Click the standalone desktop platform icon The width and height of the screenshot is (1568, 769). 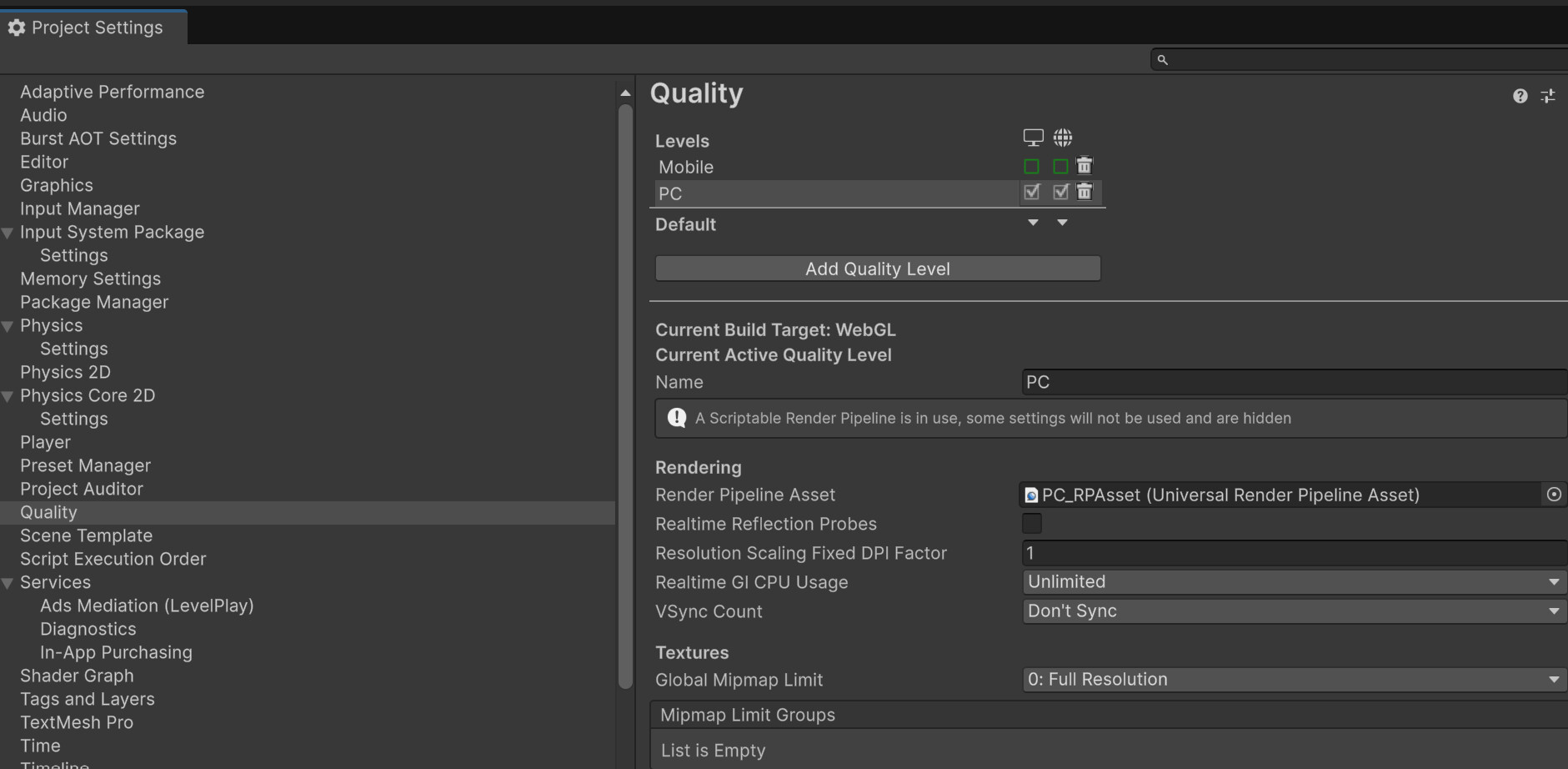coord(1033,138)
